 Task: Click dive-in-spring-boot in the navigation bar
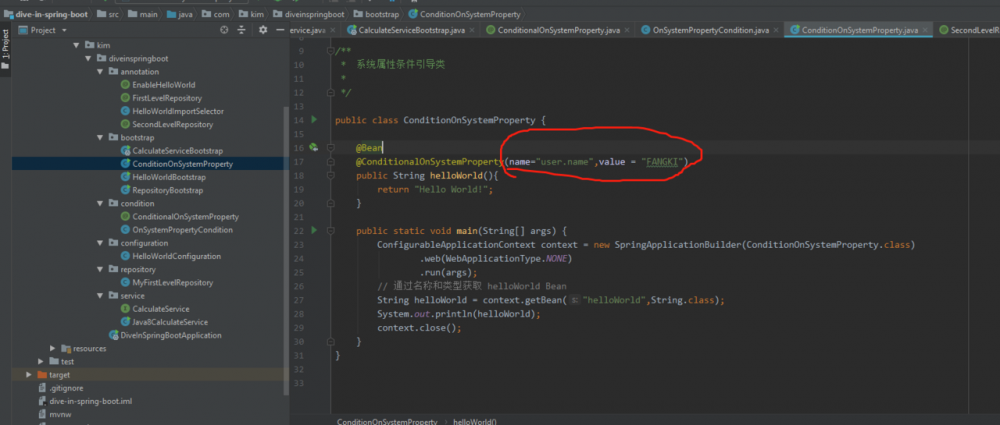click(46, 13)
